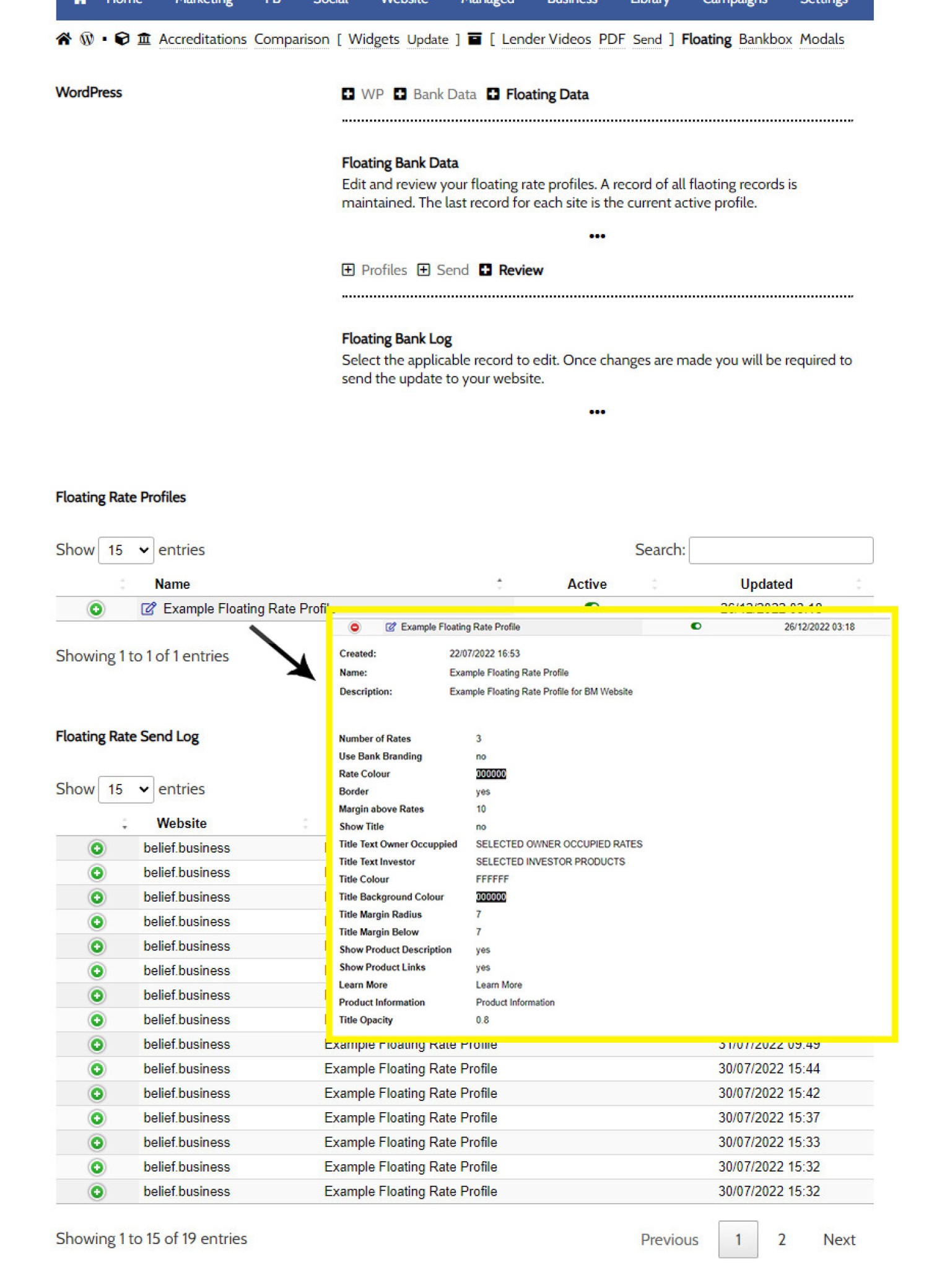Select the bank building icon

click(144, 39)
